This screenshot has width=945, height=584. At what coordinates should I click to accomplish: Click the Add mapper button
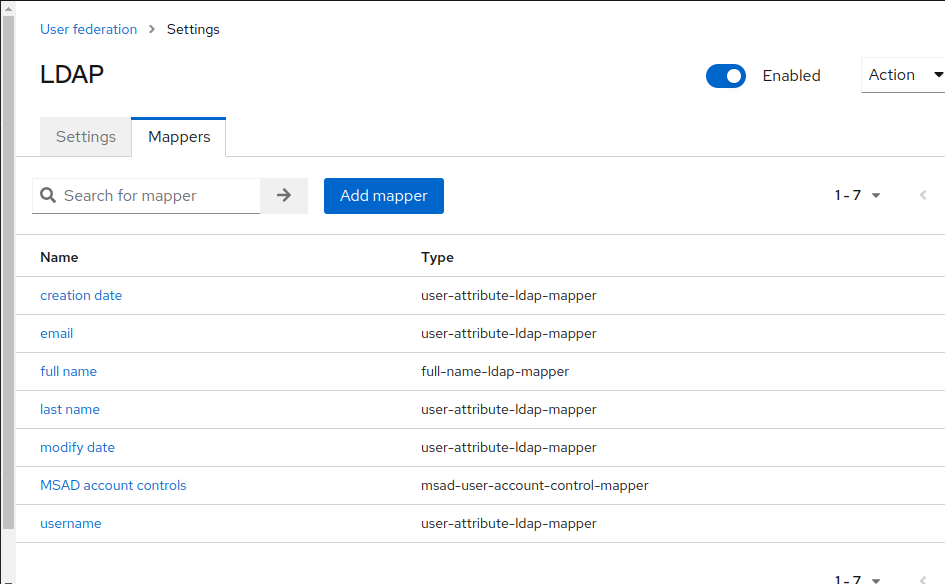tap(383, 195)
